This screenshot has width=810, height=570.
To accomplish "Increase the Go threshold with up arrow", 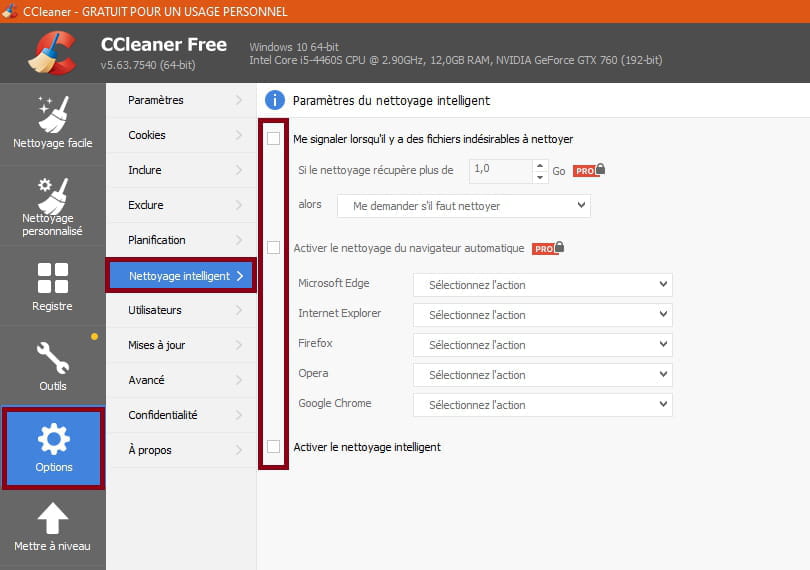I will pyautogui.click(x=540, y=165).
